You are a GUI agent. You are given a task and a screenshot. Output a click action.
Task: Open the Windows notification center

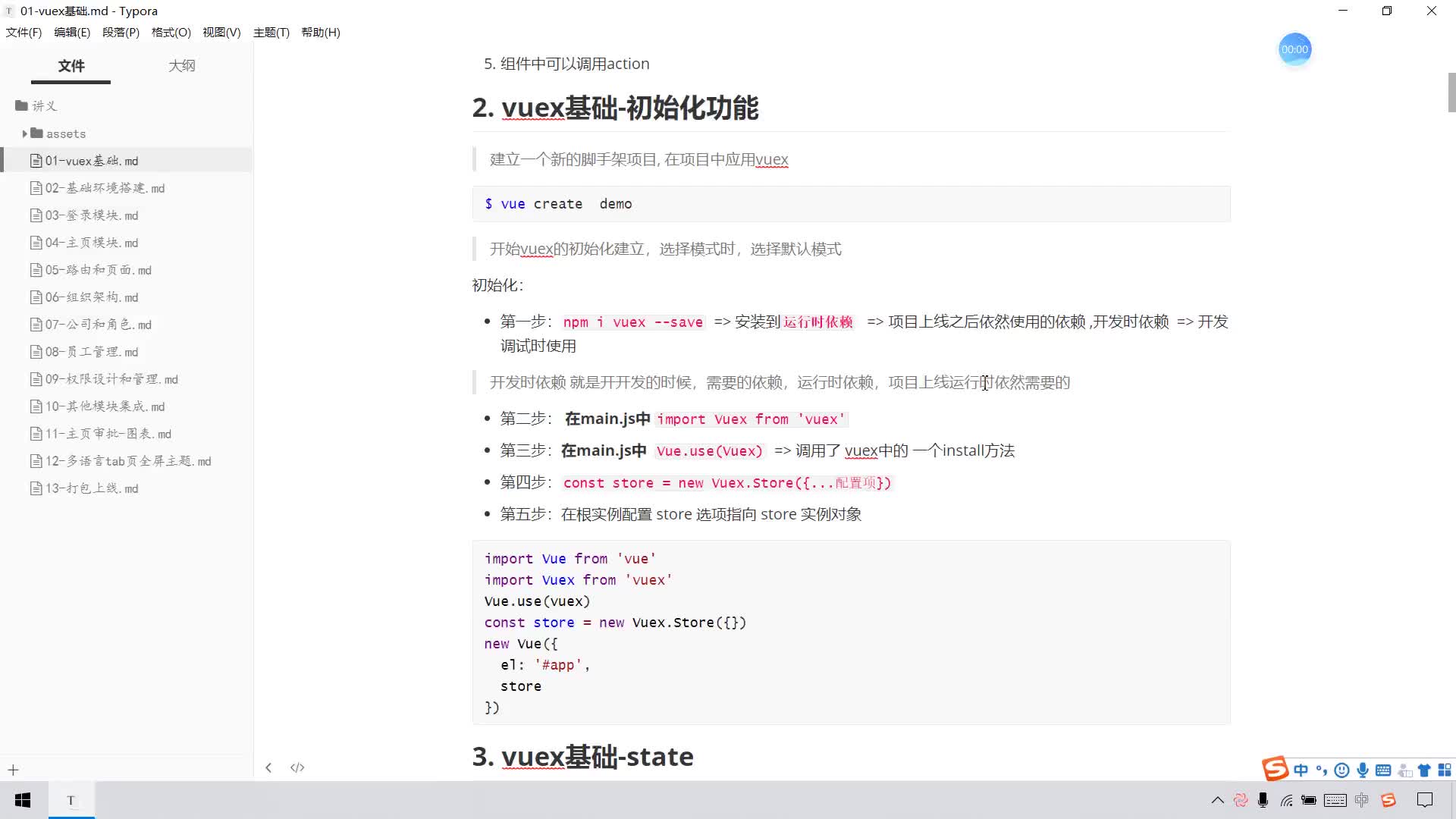pos(1425,800)
